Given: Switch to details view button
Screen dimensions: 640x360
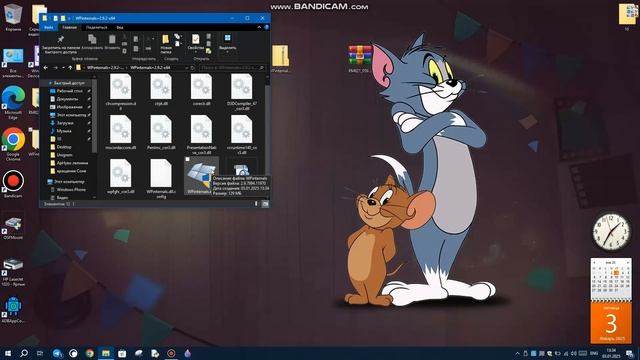Looking at the screenshot, I should (256, 204).
